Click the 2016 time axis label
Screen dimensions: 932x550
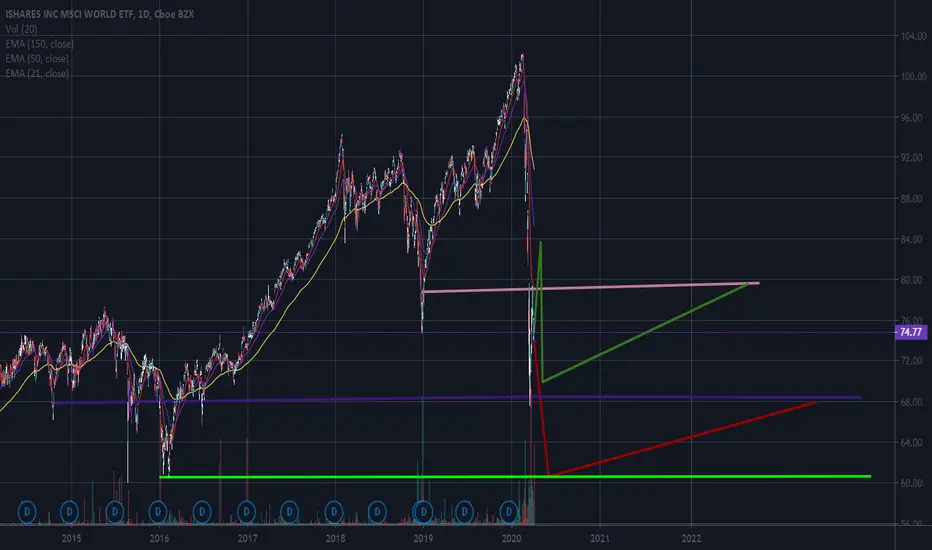159,539
